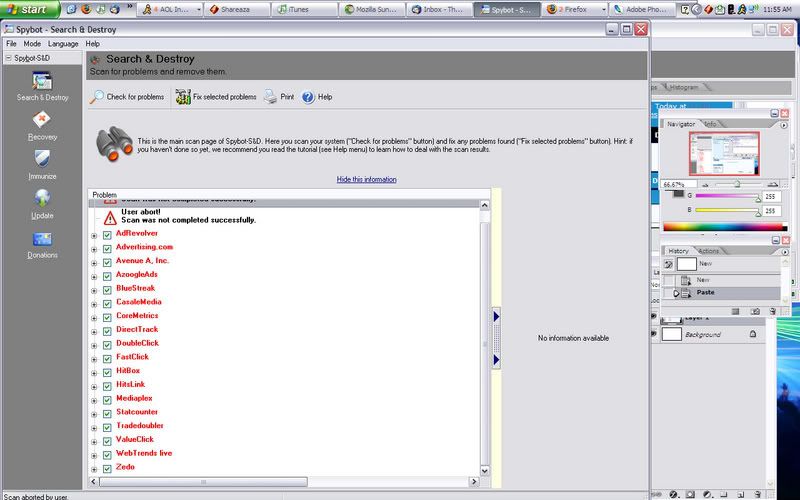
Task: Expand the DirectTrack tree node
Action: tap(94, 332)
